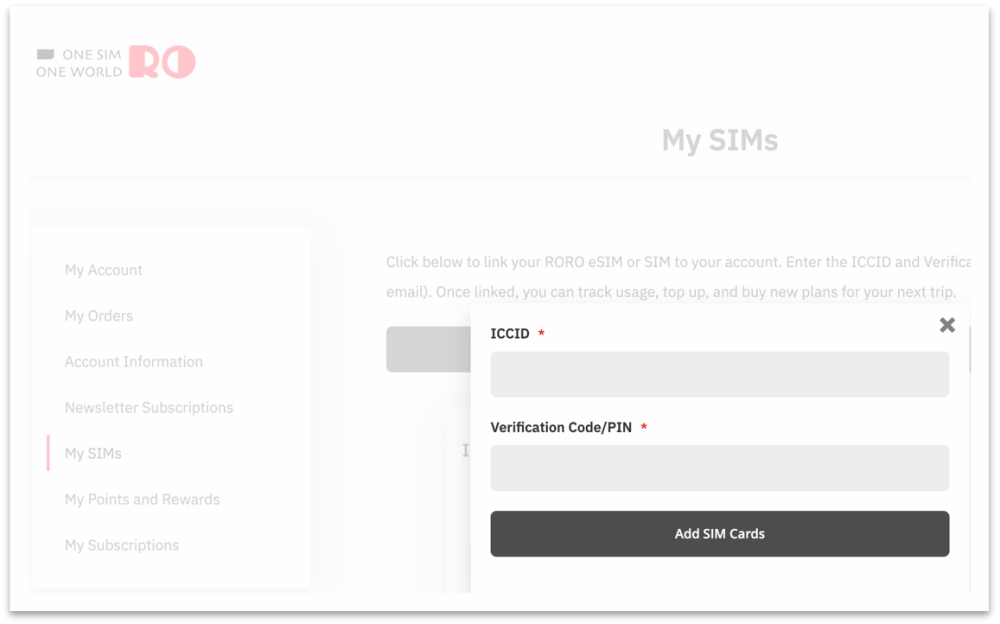Click the RORO eSIM linking instructions text
Viewport: 1000px width, 624px height.
[x=678, y=277]
